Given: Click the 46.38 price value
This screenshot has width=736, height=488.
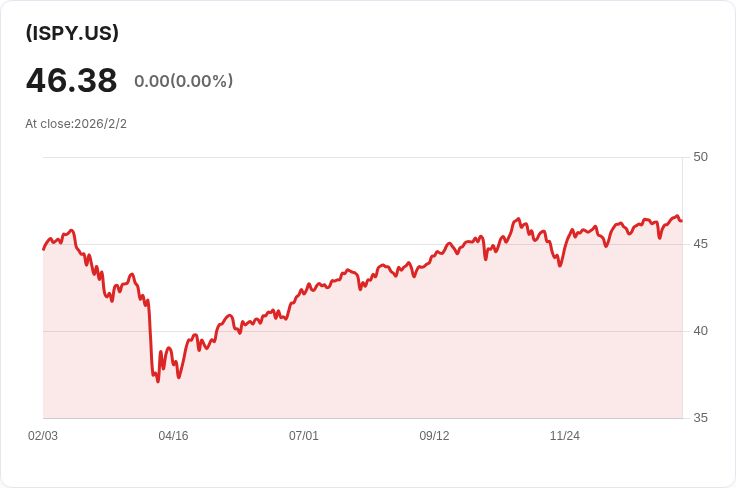Looking at the screenshot, I should click(x=71, y=80).
